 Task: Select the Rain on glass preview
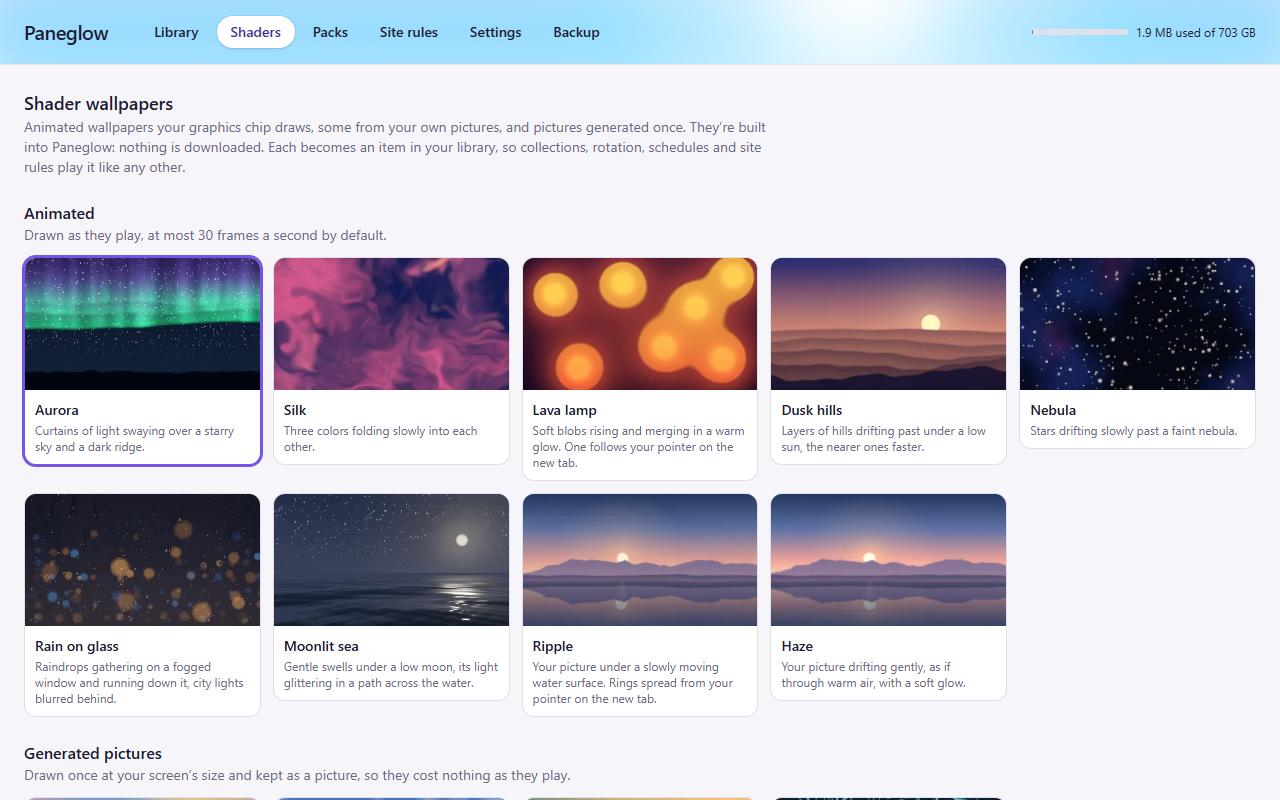point(142,560)
